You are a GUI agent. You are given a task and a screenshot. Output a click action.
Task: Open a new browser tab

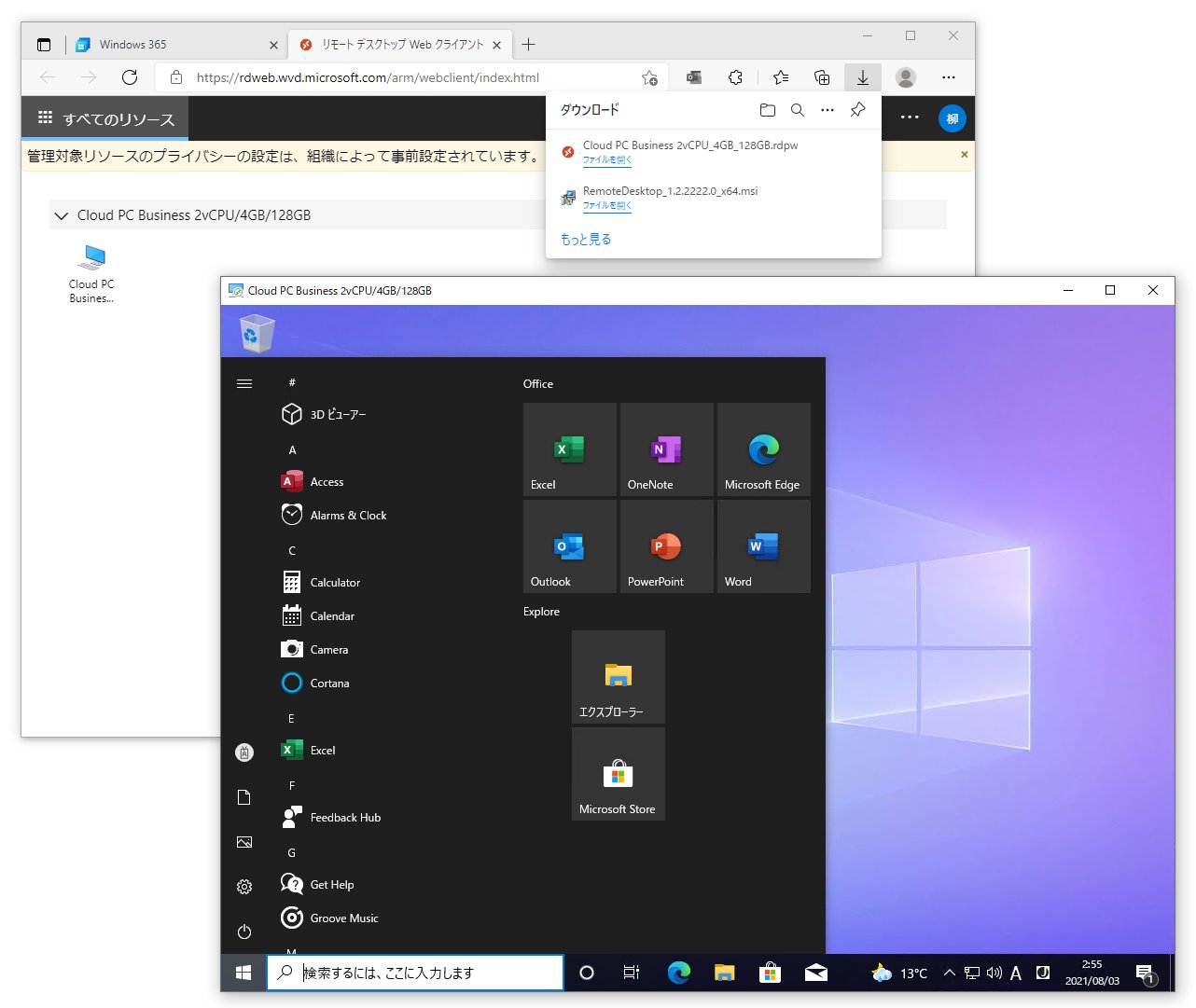(x=529, y=44)
